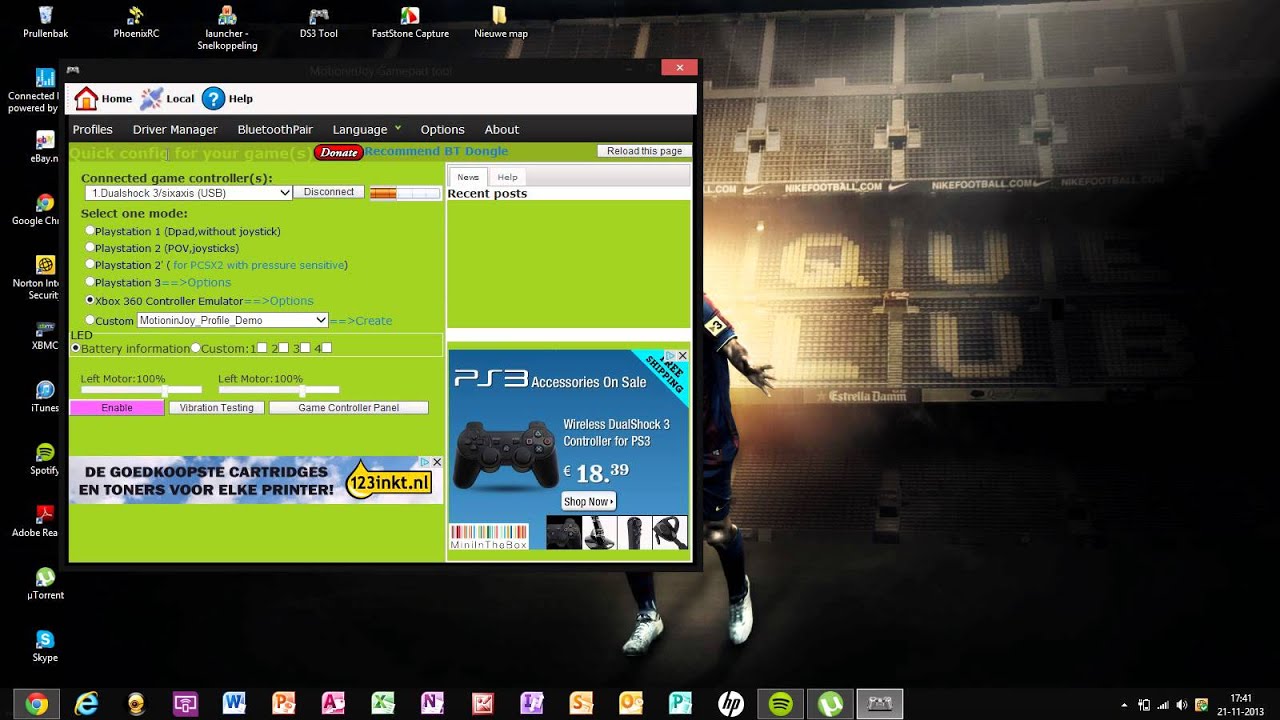
Task: Open the Local icon in the toolbar
Action: (x=167, y=98)
